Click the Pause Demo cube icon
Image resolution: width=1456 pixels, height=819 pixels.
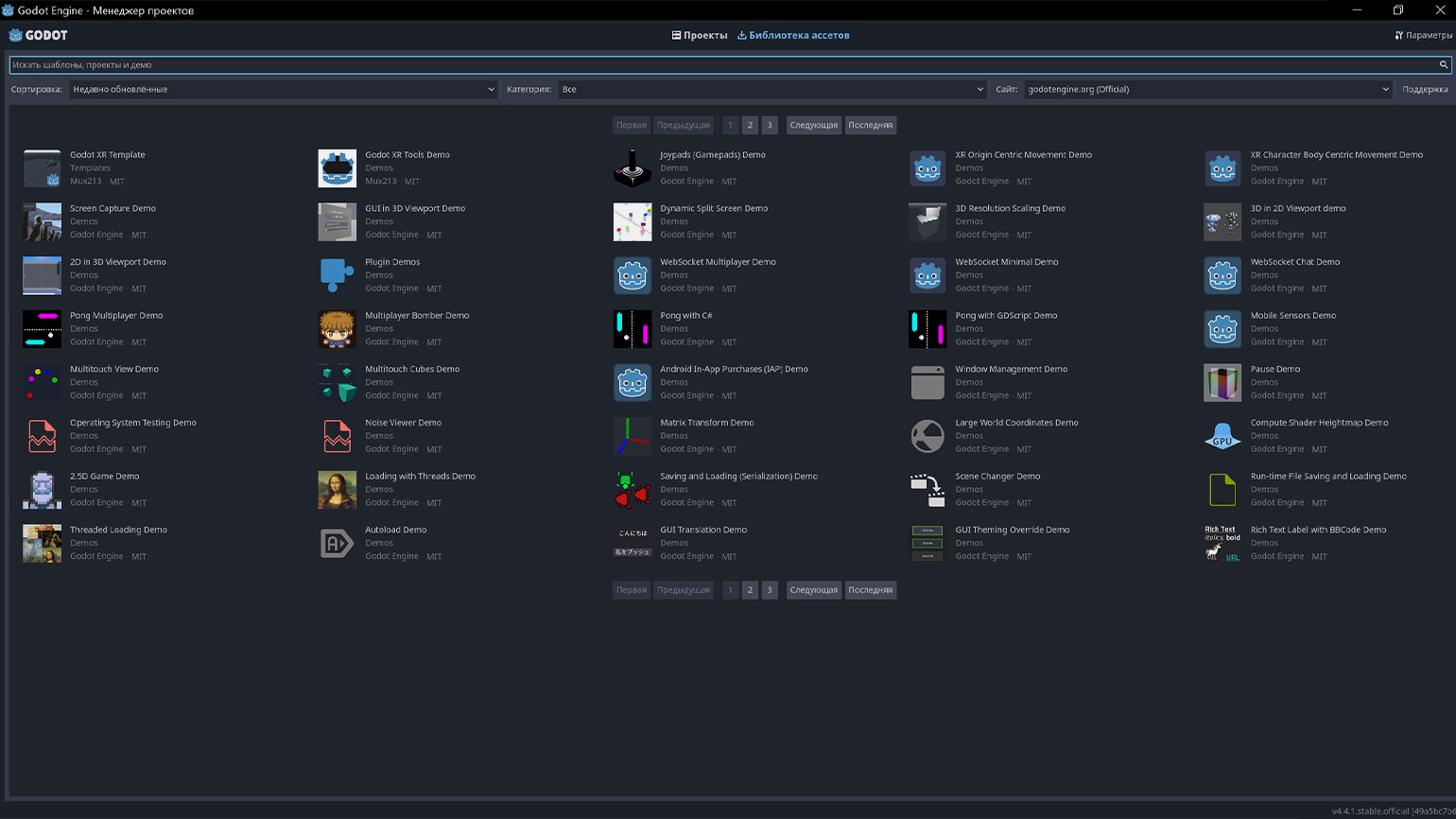pyautogui.click(x=1222, y=383)
